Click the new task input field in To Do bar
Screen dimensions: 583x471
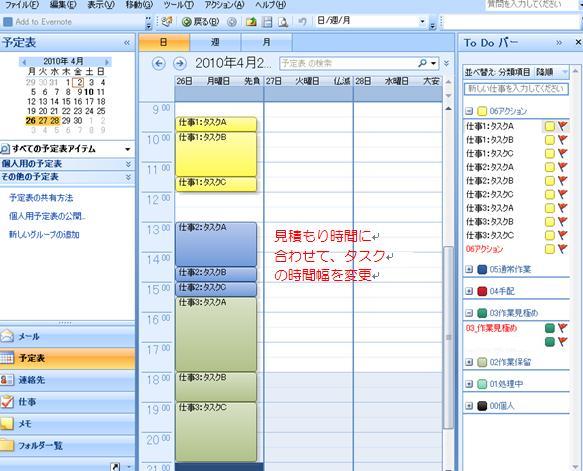(516, 89)
